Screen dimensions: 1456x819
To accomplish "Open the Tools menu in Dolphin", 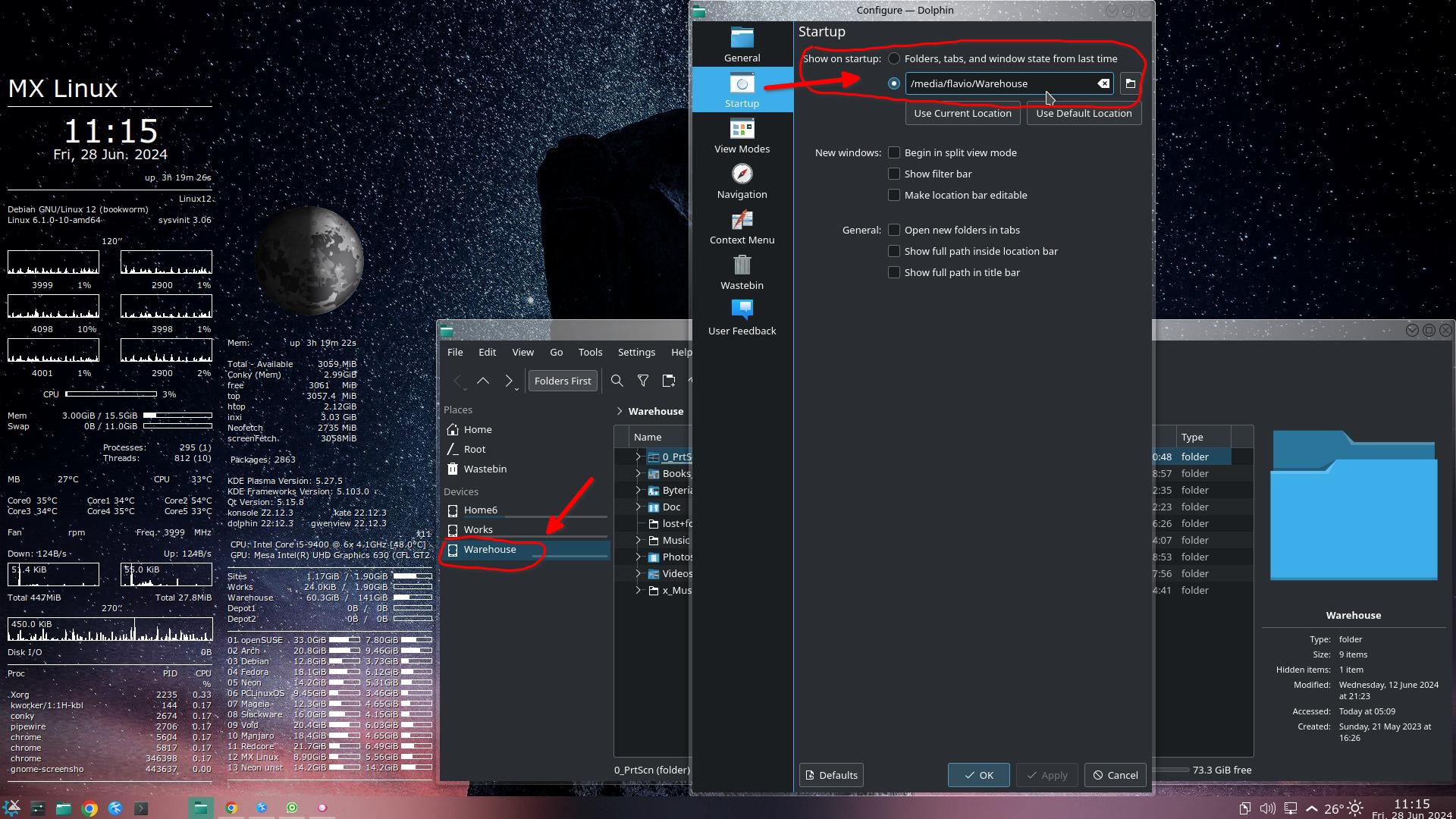I will [590, 352].
